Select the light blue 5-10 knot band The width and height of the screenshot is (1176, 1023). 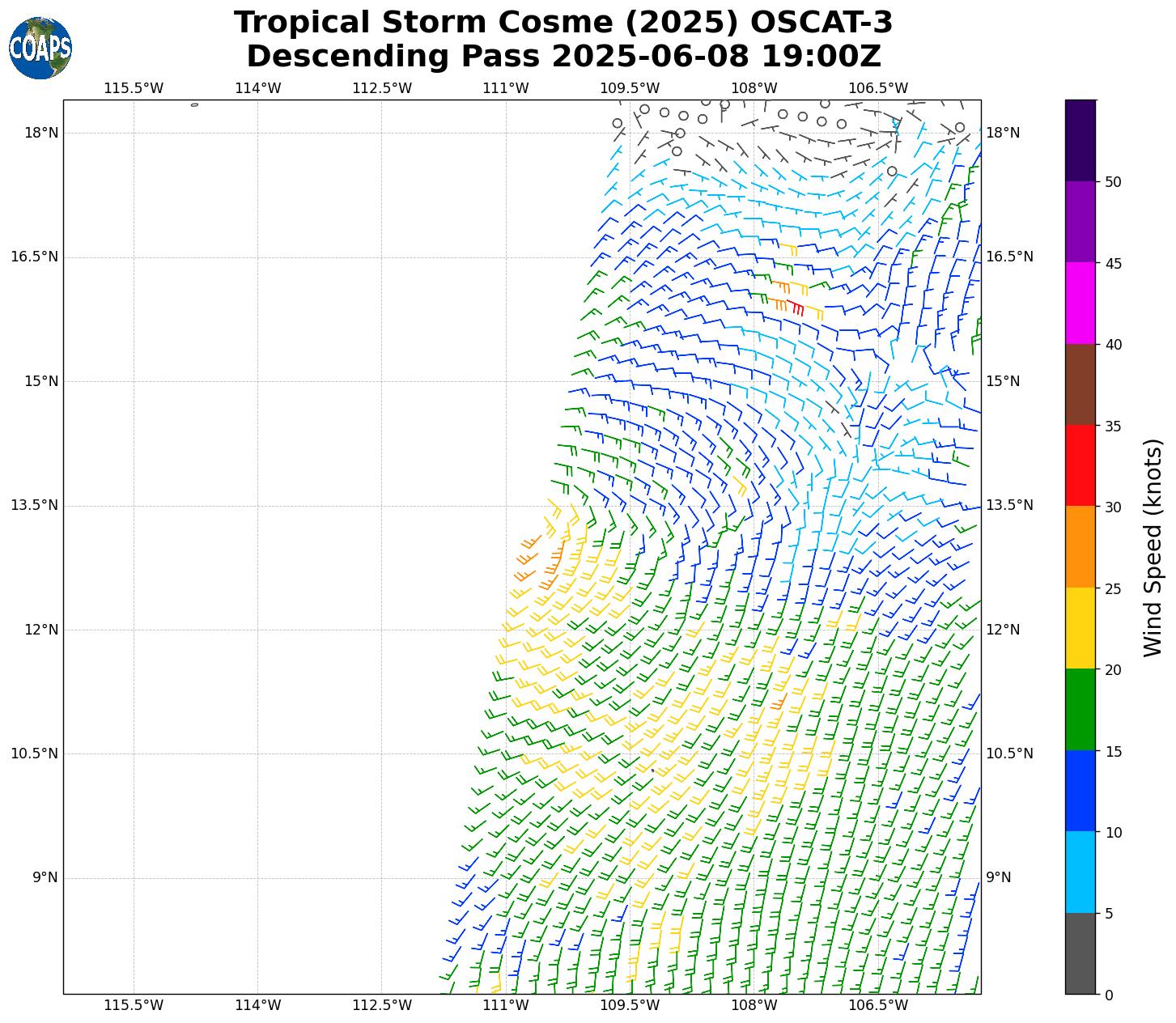click(x=1080, y=872)
